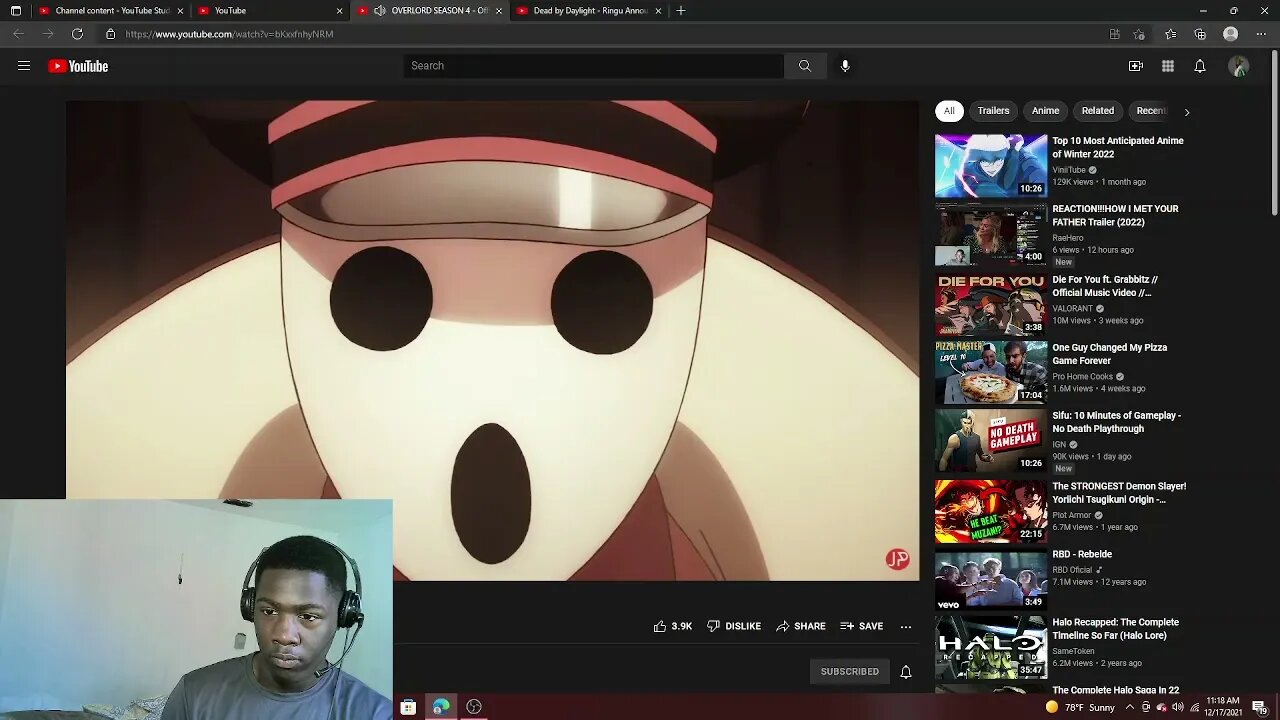1280x720 pixels.
Task: Click the browser address bar URL
Action: [229, 34]
